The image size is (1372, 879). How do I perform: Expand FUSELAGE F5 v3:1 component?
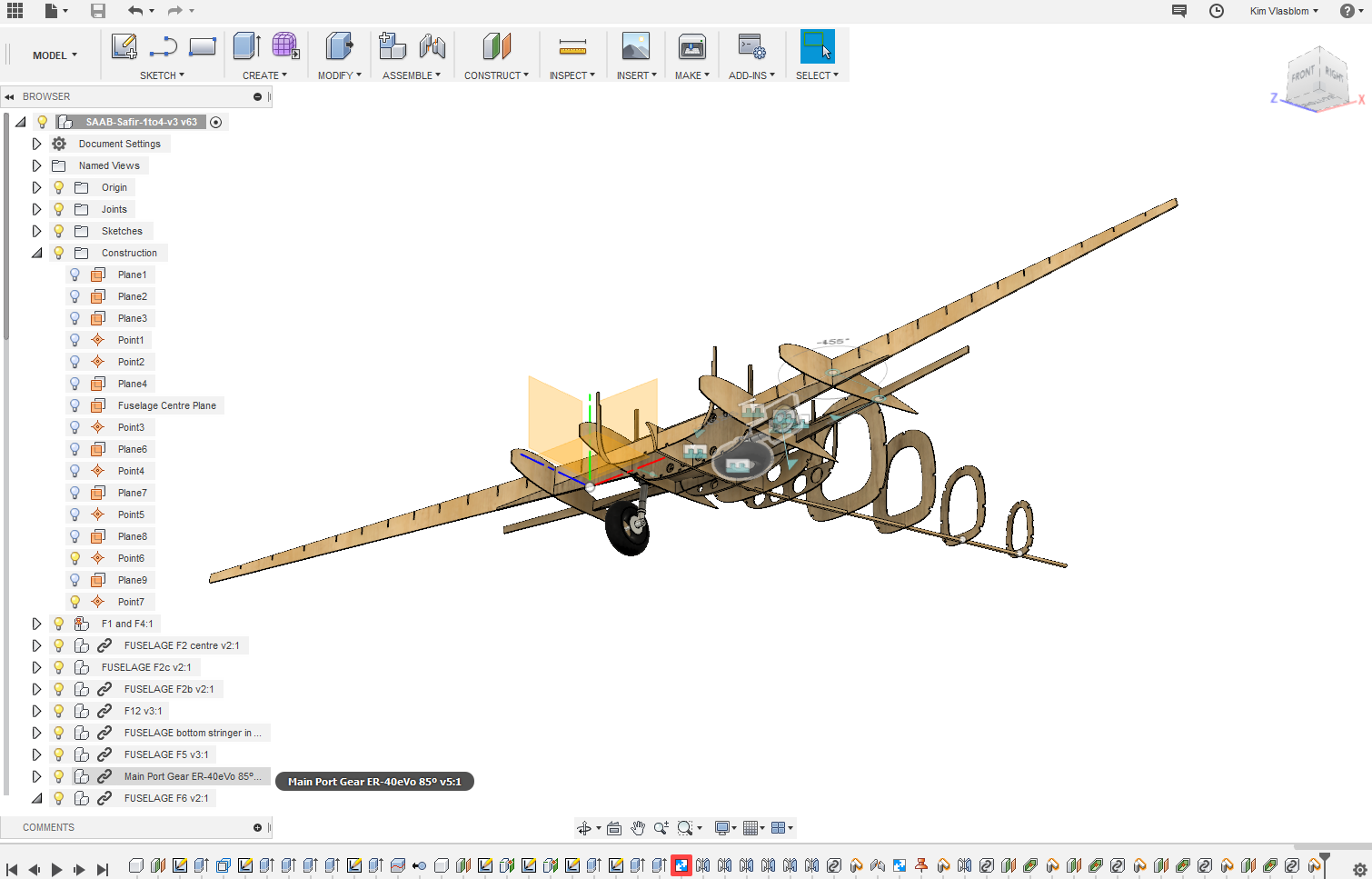(x=36, y=754)
